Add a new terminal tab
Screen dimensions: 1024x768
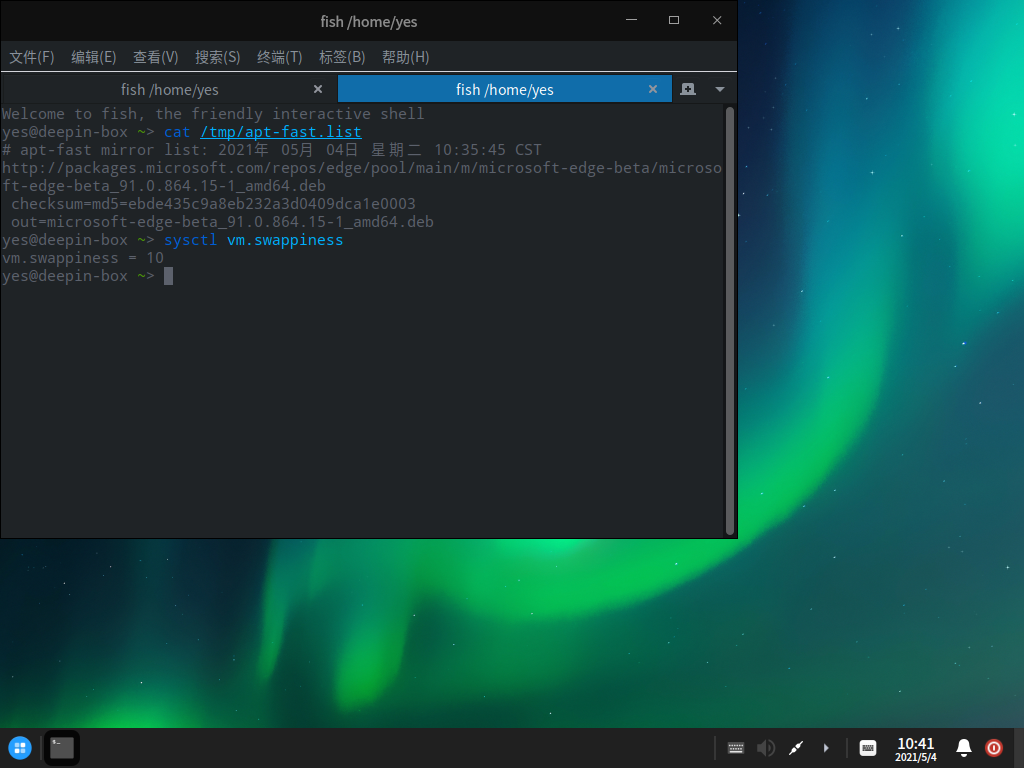click(x=688, y=89)
